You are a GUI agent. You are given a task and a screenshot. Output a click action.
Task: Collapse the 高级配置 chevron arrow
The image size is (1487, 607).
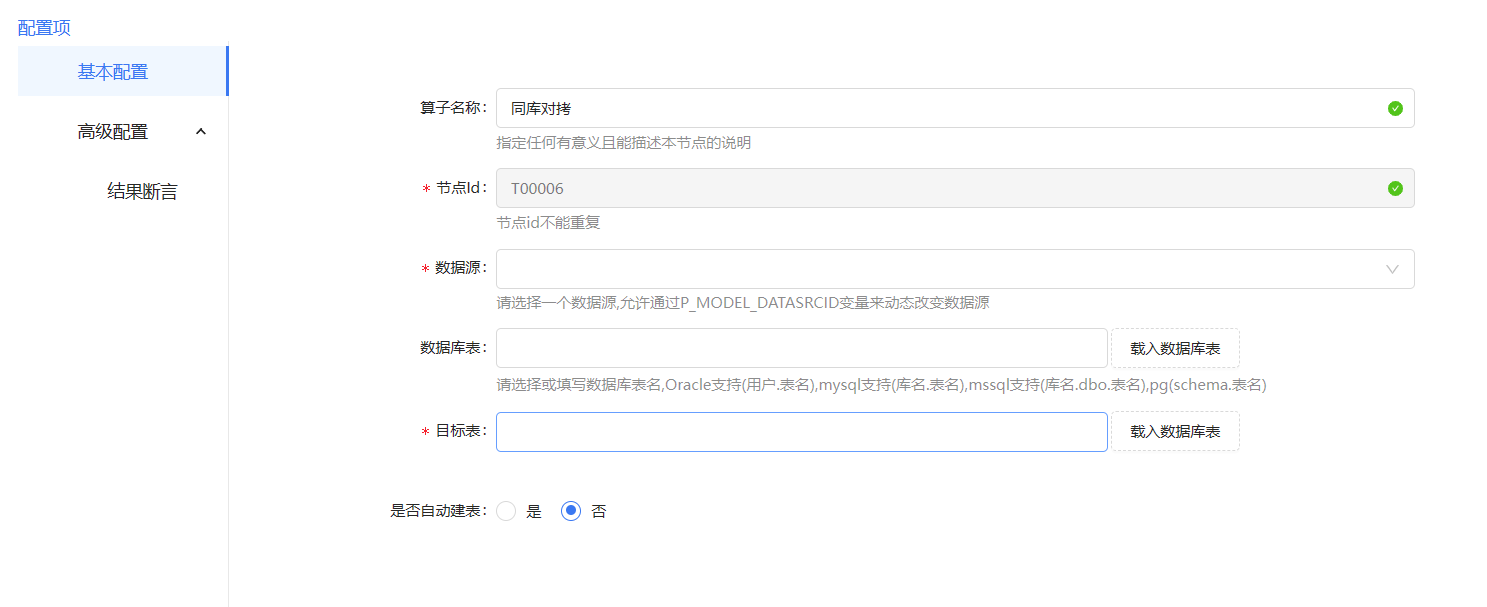(201, 131)
